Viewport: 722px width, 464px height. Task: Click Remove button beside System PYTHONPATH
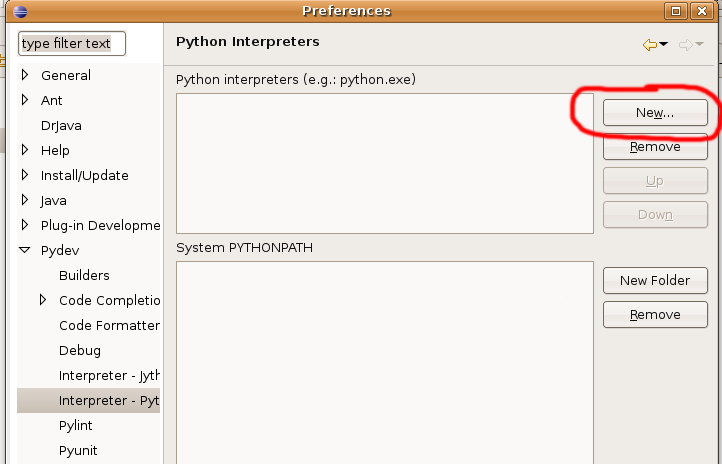point(655,315)
